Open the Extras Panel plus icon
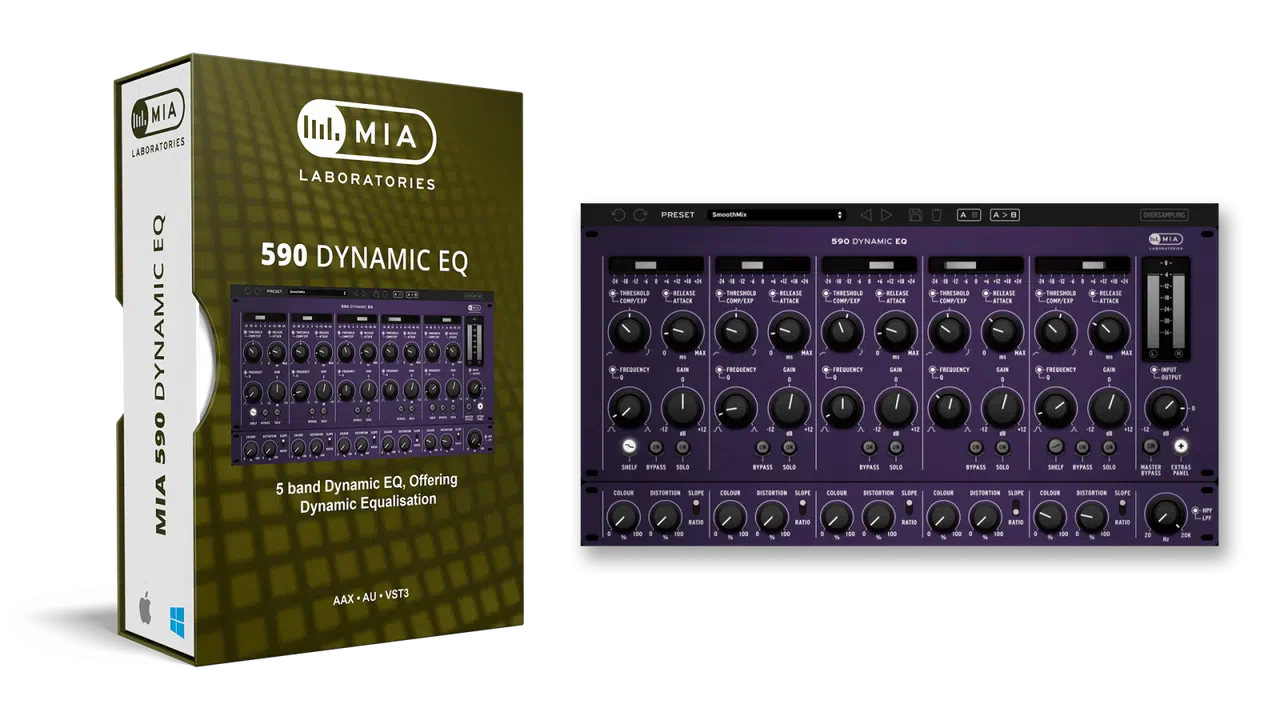 [x=1181, y=446]
